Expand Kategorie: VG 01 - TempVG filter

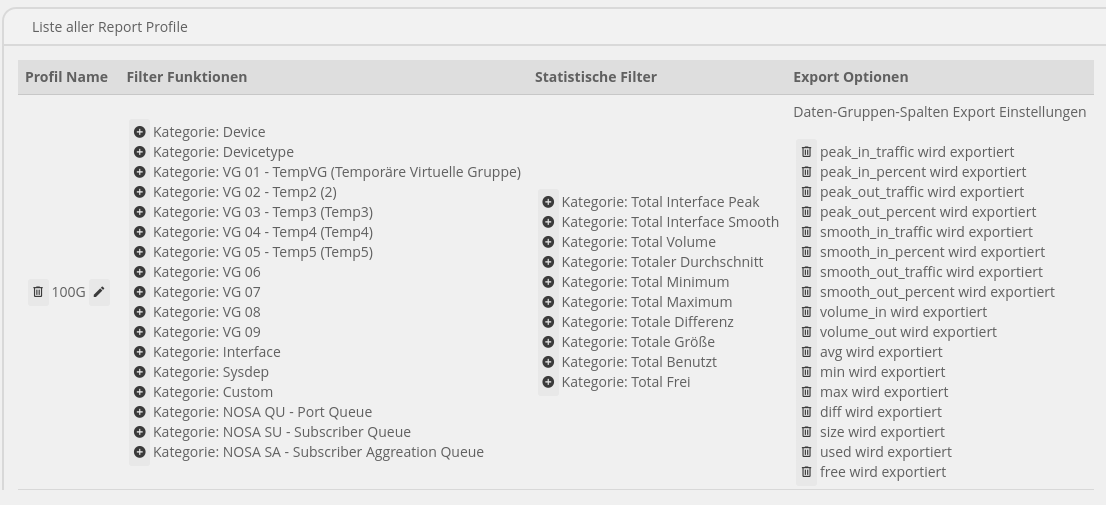139,172
